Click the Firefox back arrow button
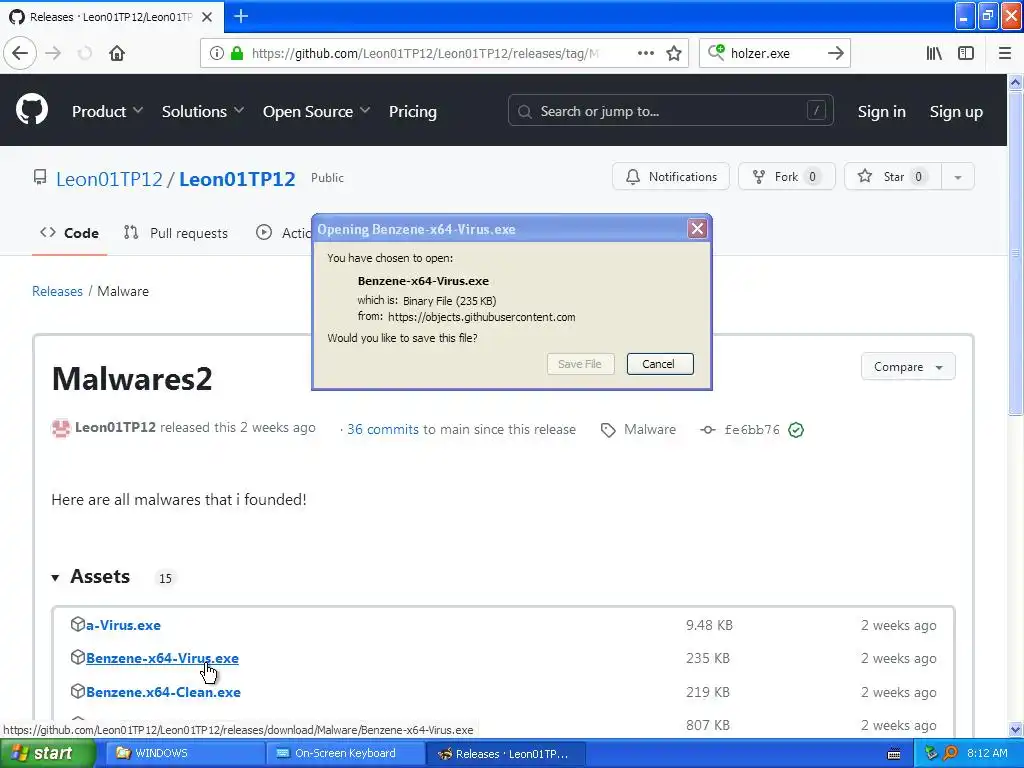The width and height of the screenshot is (1024, 768). pos(20,53)
